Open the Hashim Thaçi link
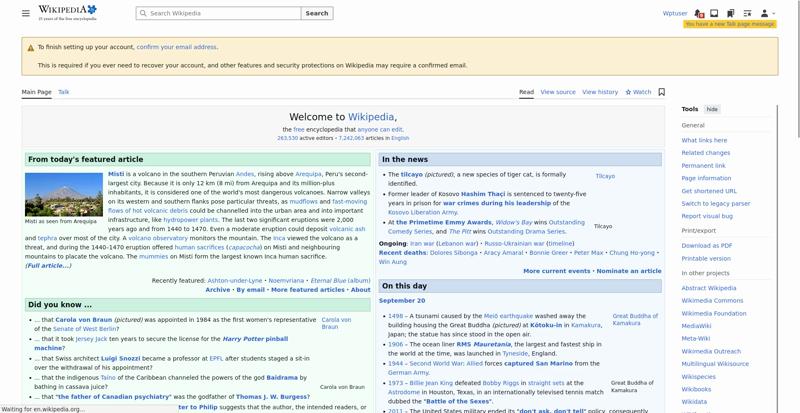The image size is (800, 413). (x=483, y=194)
